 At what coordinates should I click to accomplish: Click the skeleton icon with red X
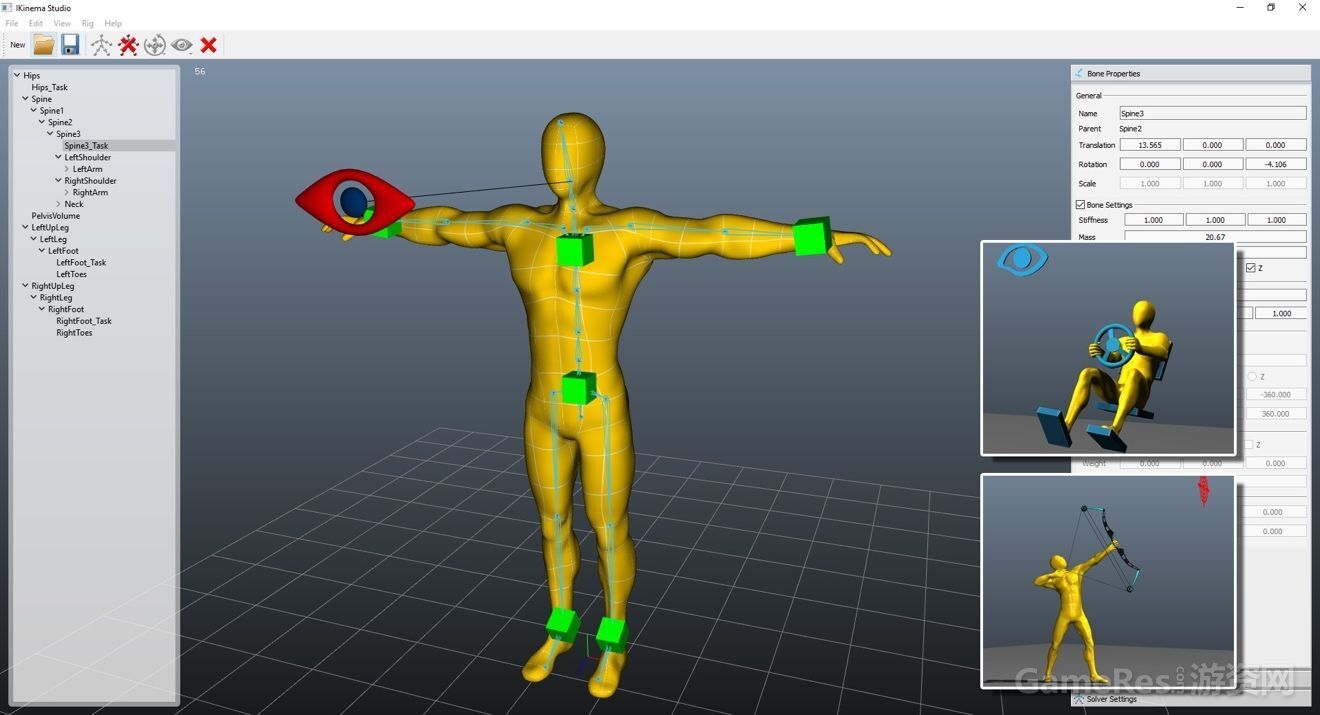coord(128,45)
